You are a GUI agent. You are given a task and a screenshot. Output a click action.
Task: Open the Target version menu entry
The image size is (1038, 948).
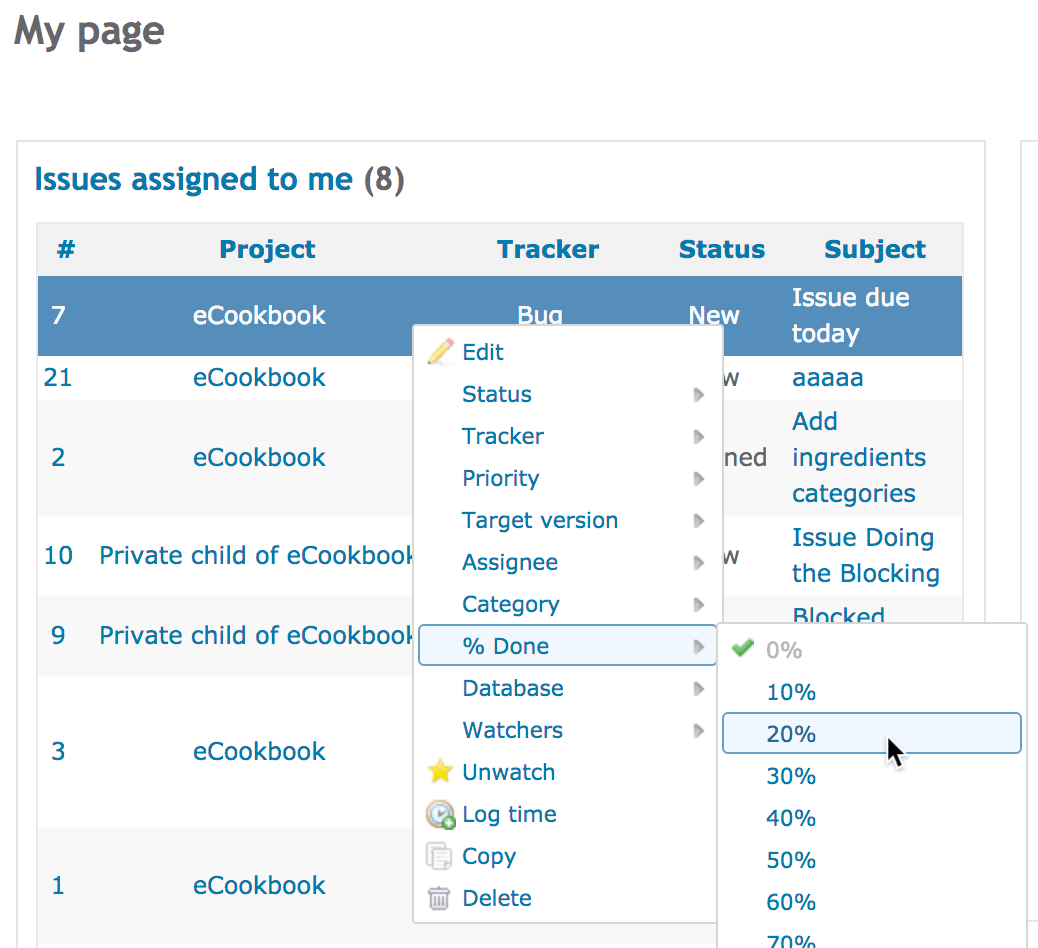[567, 520]
